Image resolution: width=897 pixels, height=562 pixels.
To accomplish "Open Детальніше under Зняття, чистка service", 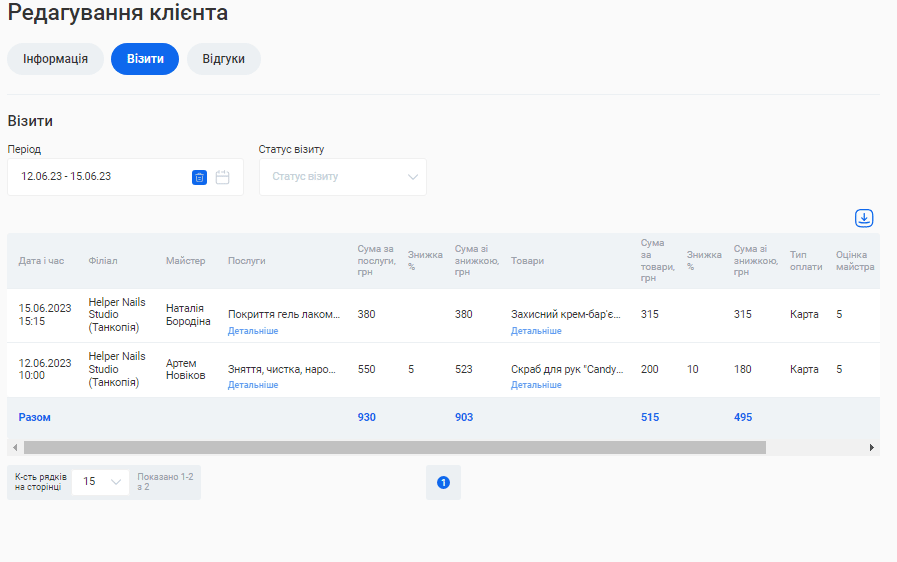I will click(253, 385).
